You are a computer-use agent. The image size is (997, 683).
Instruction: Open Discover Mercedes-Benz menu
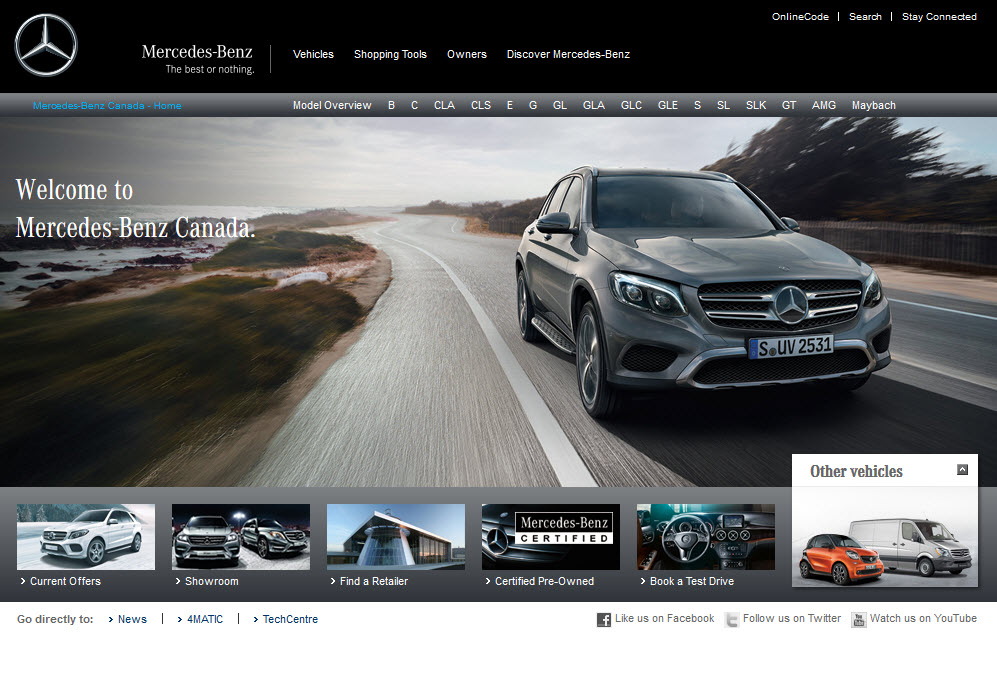(568, 54)
